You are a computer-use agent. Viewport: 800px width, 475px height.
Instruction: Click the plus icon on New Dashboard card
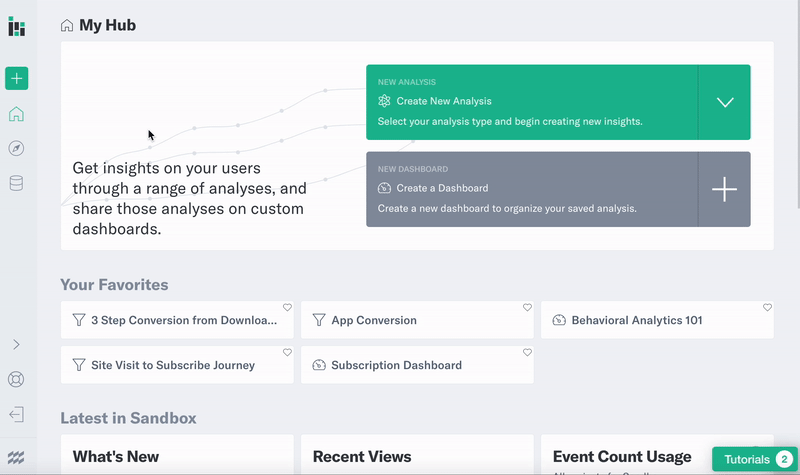coord(724,189)
